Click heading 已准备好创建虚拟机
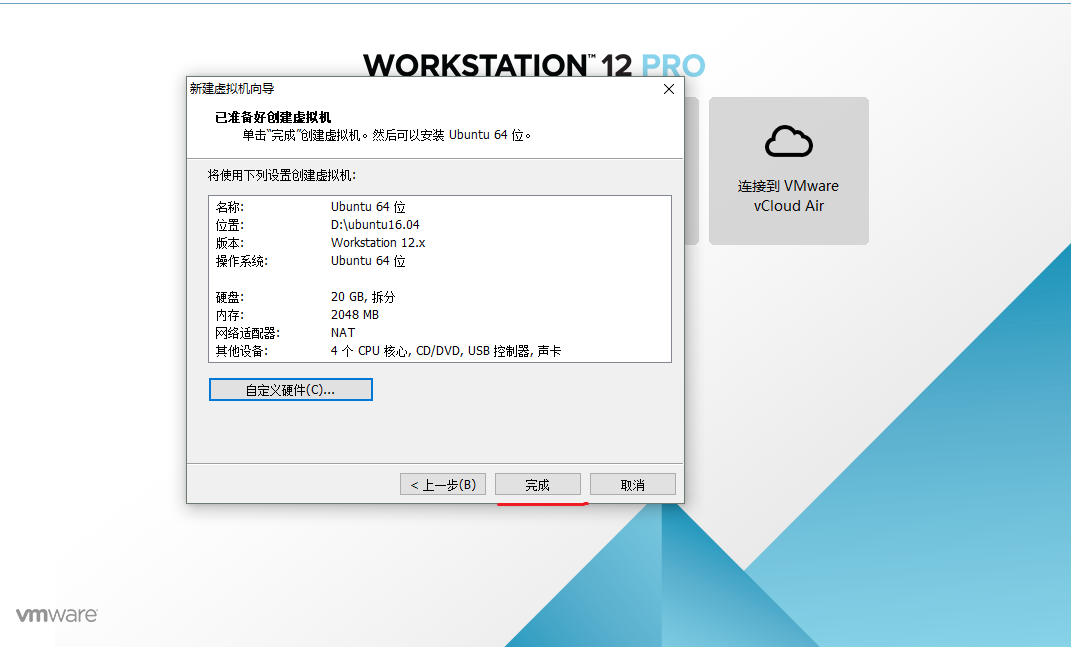The image size is (1071, 647). [x=273, y=118]
